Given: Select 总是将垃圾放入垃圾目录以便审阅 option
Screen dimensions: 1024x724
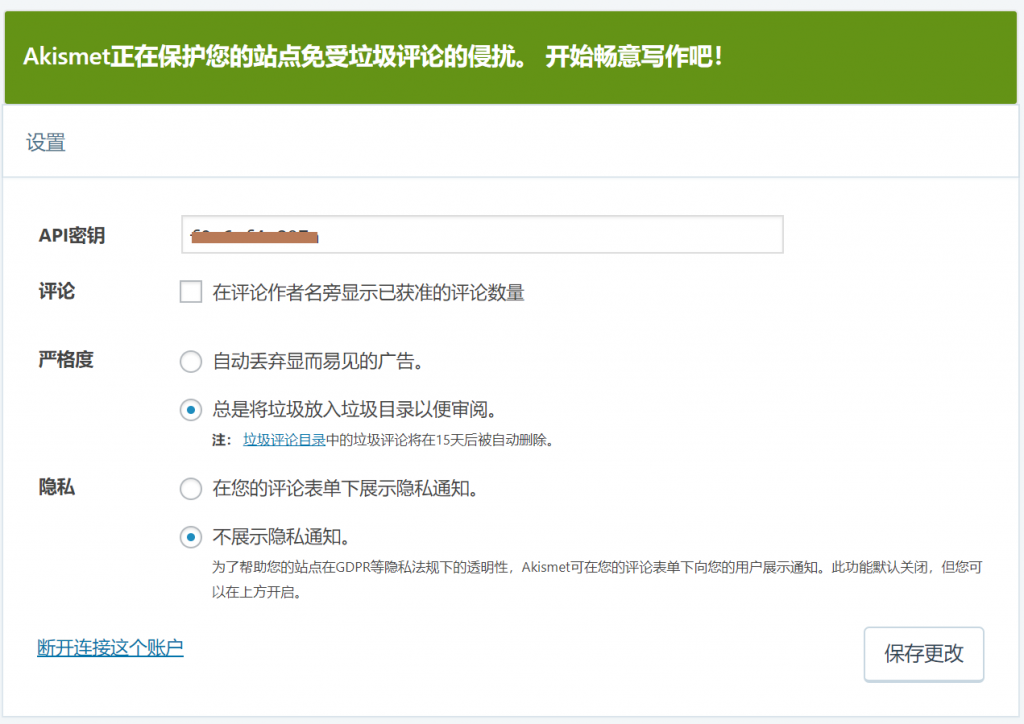Looking at the screenshot, I should pos(190,410).
